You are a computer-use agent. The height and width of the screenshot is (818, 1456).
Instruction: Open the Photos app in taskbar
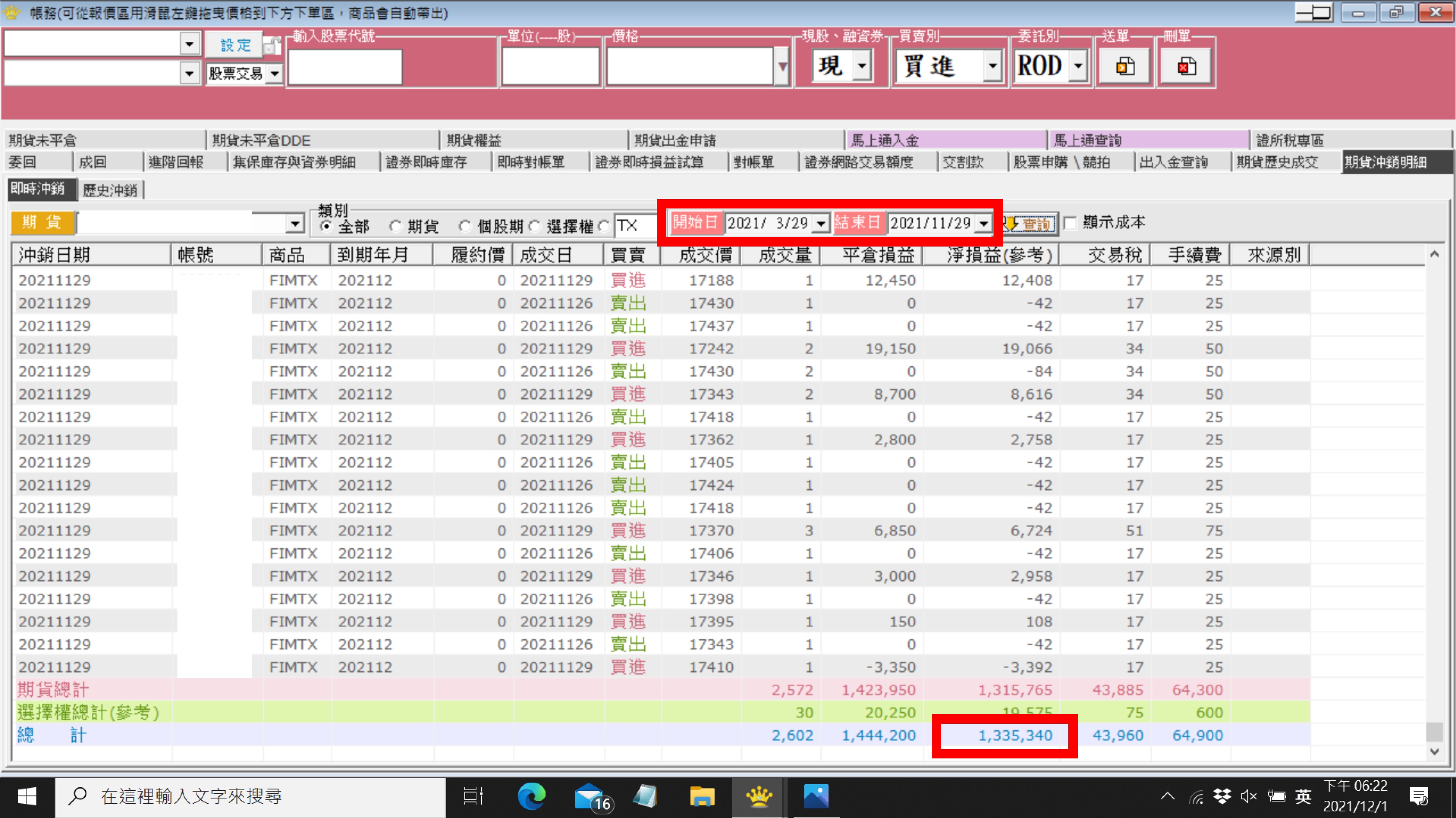coord(816,796)
